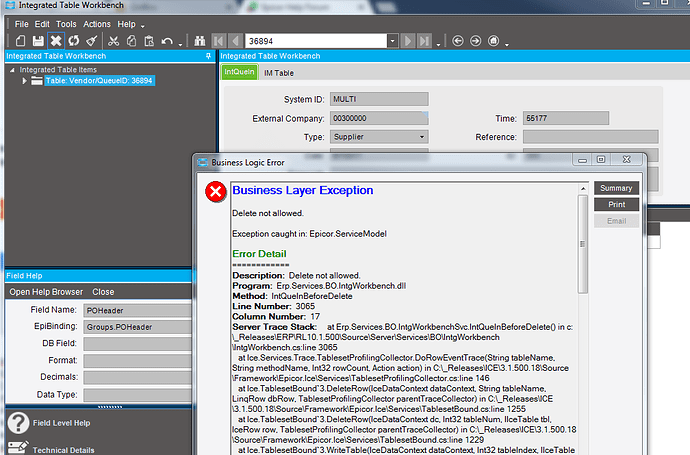Open the Undo dropdown arrow
The height and width of the screenshot is (455, 690).
point(180,44)
